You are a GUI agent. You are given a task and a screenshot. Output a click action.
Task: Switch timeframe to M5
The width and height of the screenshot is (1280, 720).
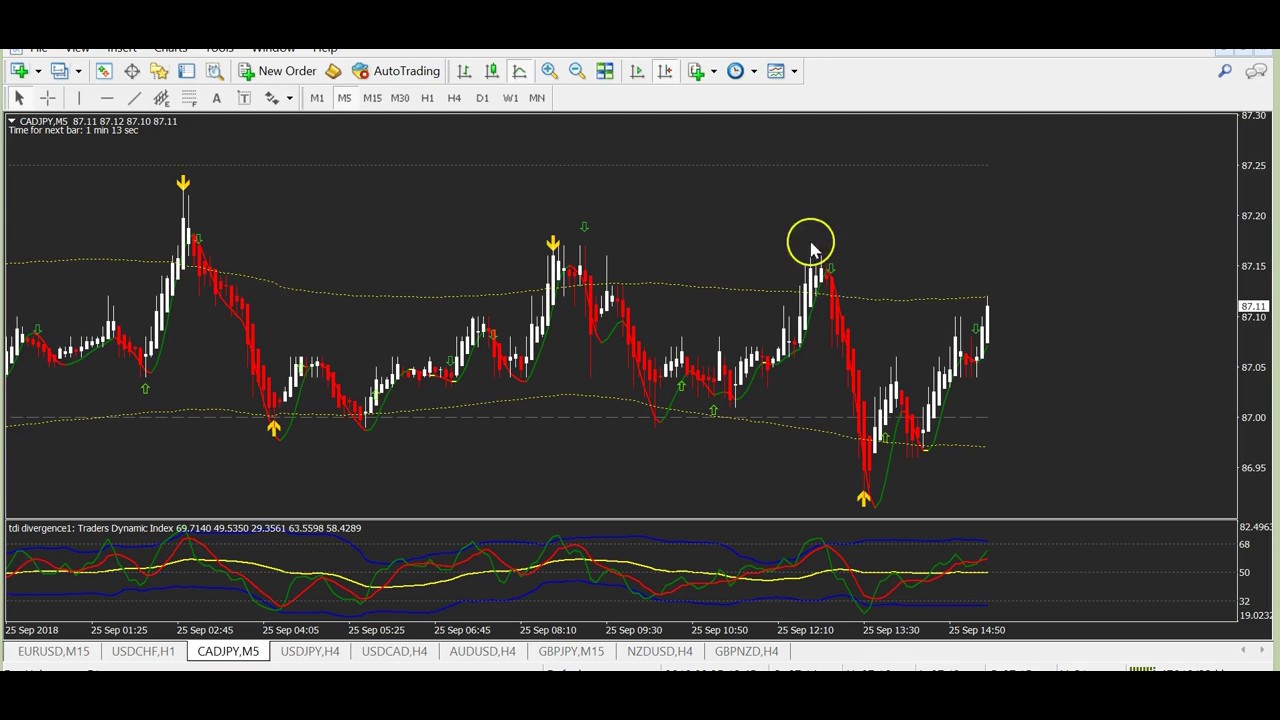click(344, 98)
